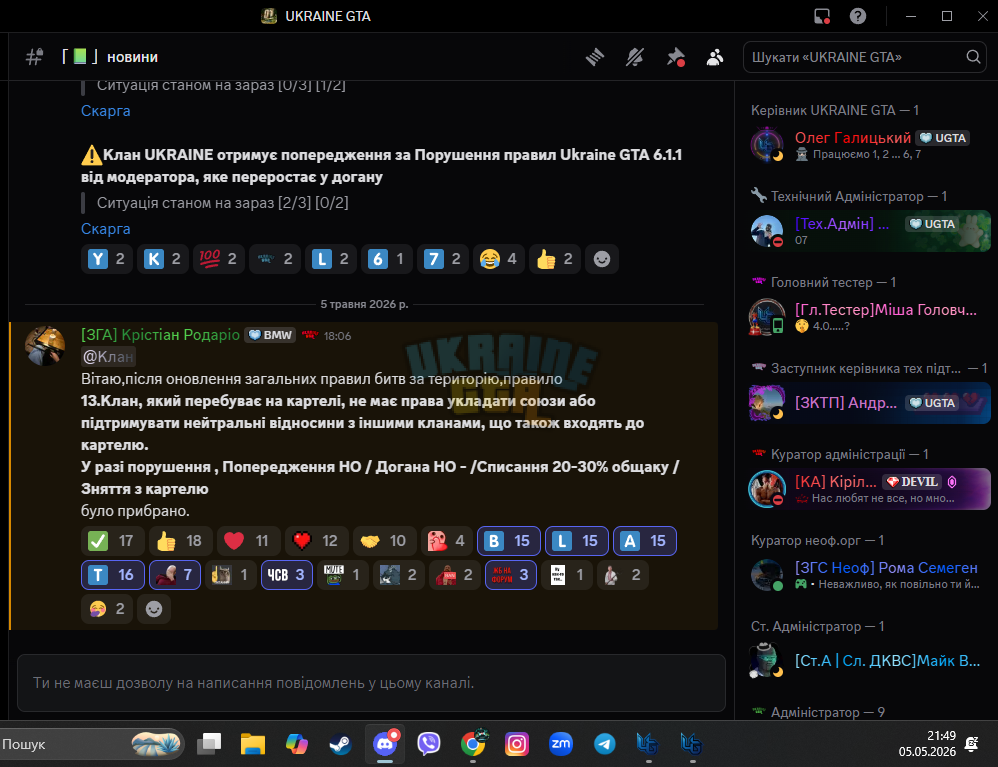Open pinned messages pin icon
Viewport: 998px width, 767px height.
675,57
